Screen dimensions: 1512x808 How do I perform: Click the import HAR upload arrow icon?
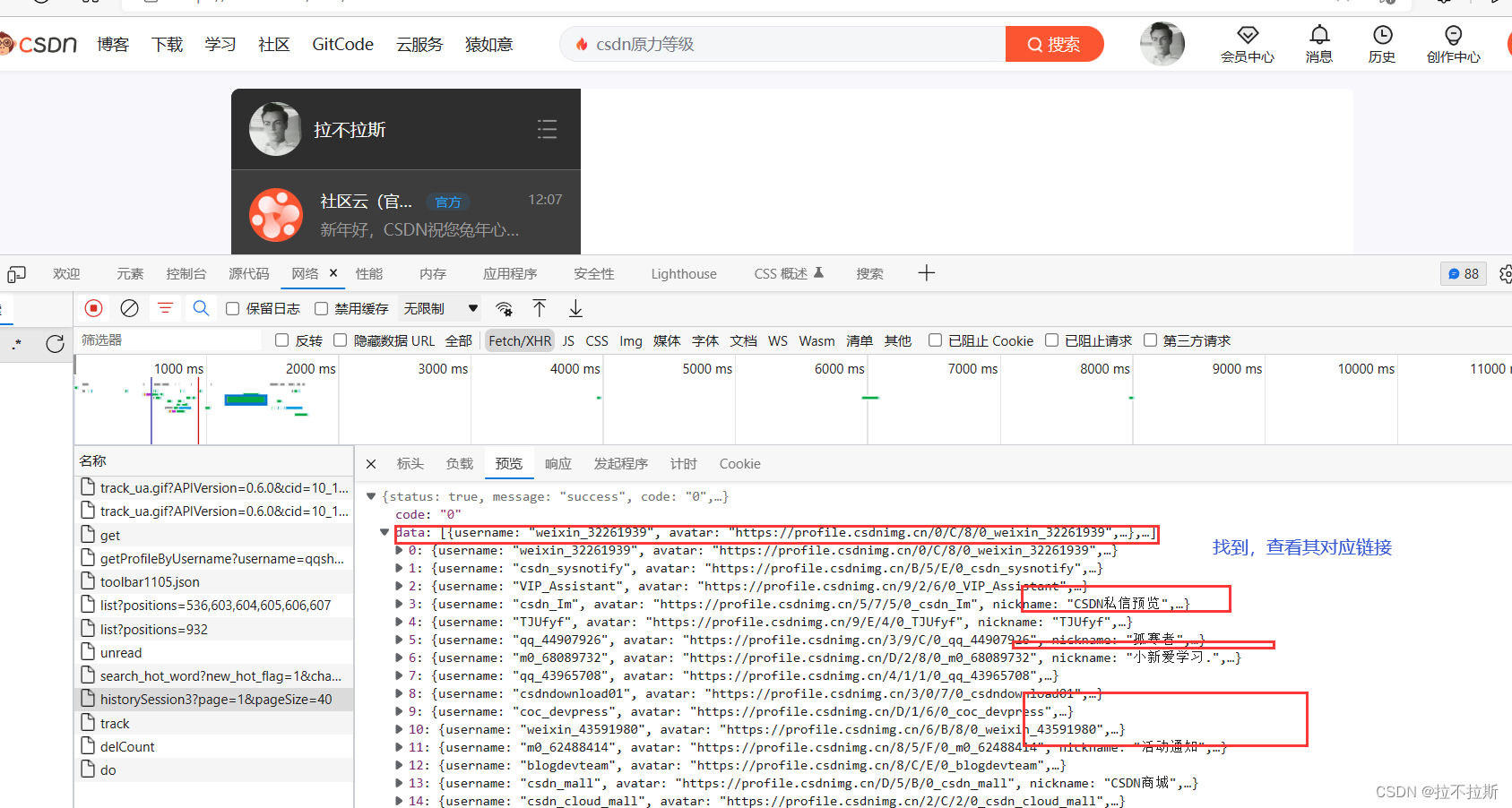click(540, 308)
